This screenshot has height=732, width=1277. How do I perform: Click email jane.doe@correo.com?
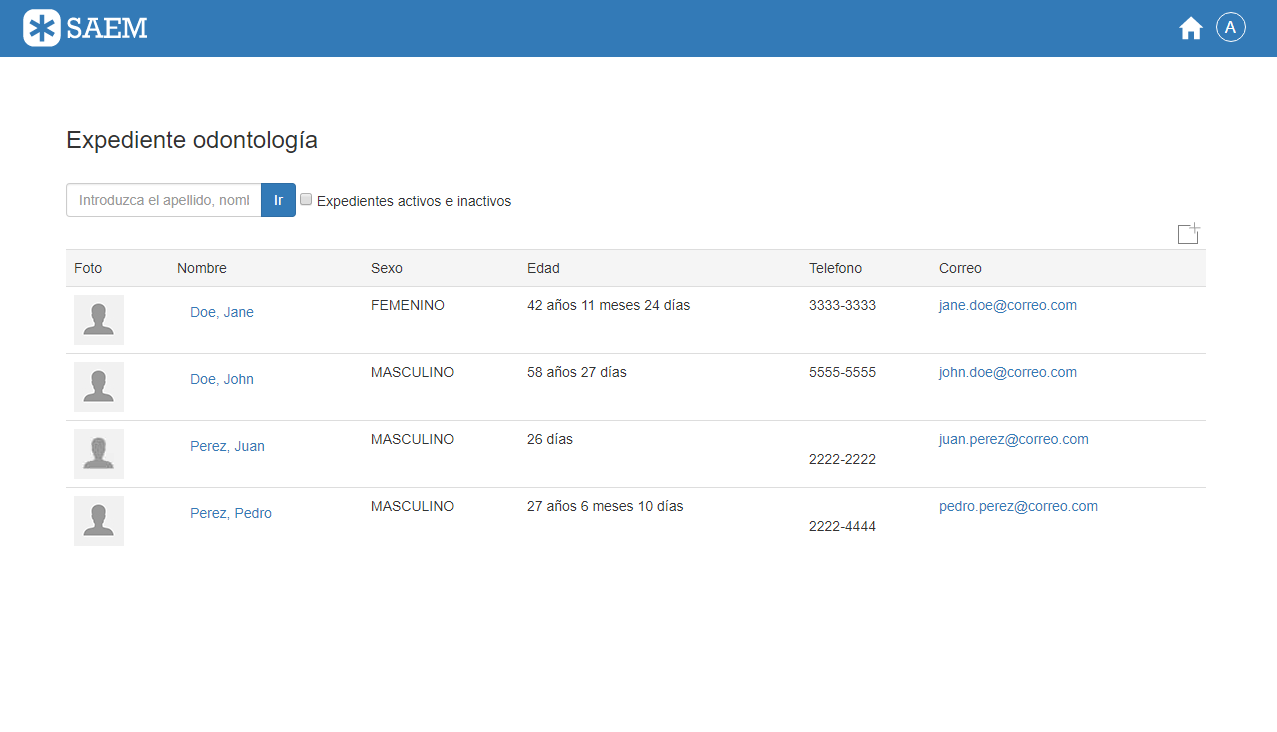(1008, 305)
